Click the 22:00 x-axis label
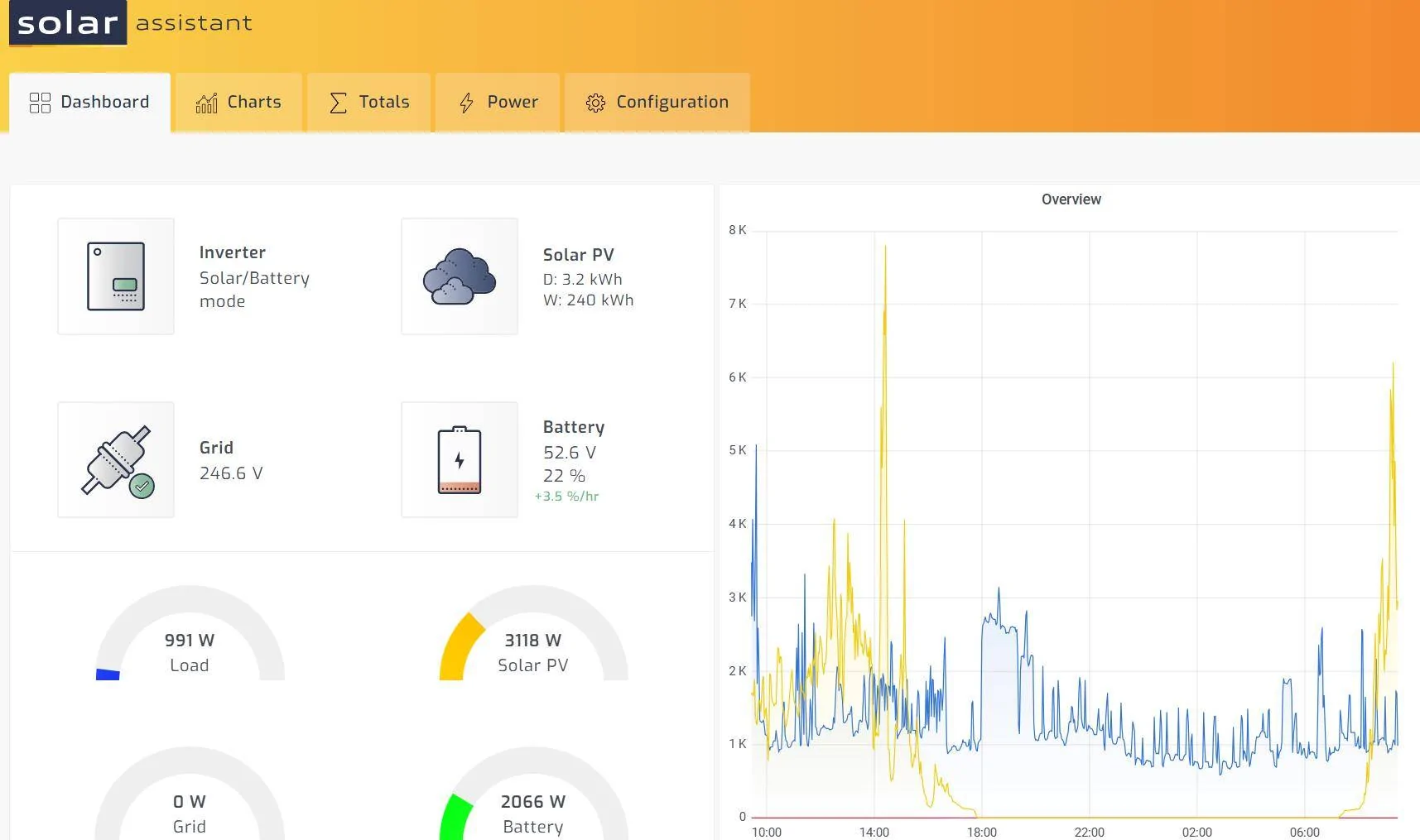Screen dimensions: 1420x840 1089,833
